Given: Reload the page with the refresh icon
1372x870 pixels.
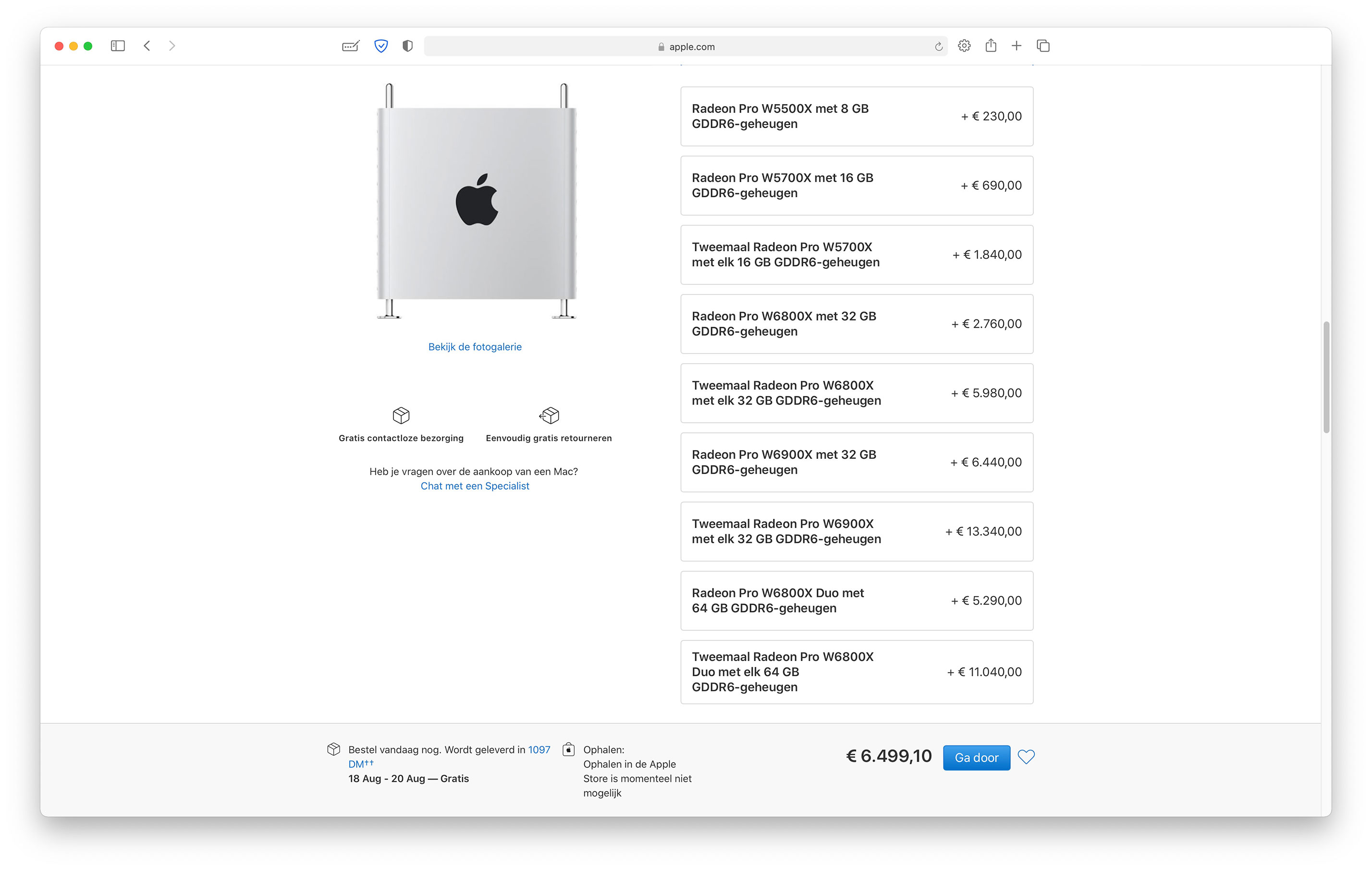Looking at the screenshot, I should point(938,47).
